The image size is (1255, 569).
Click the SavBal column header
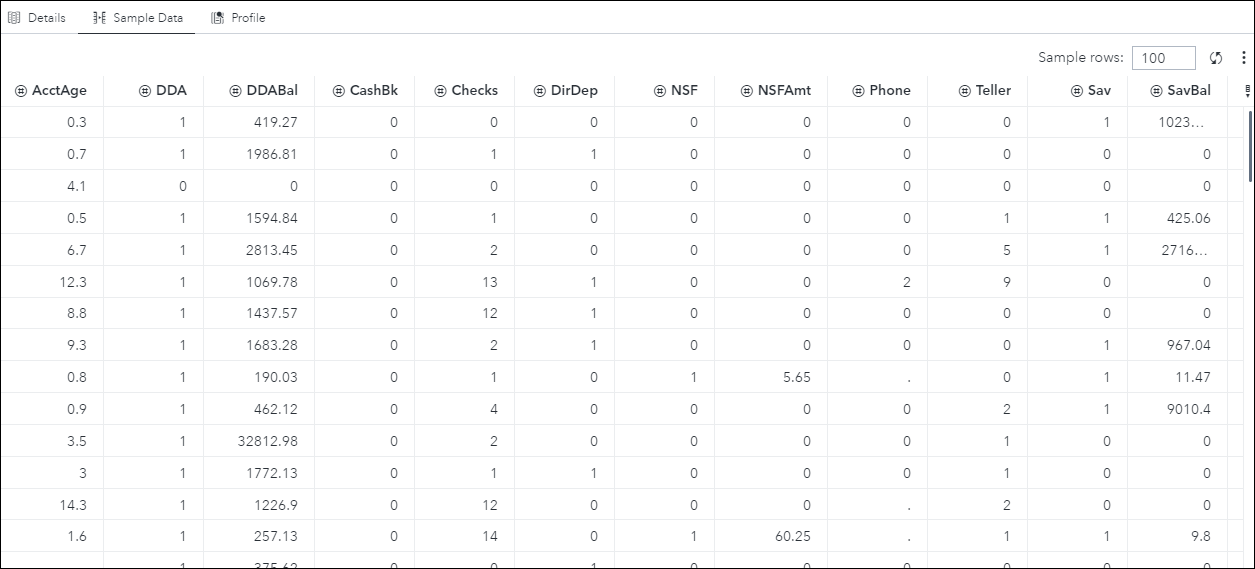pyautogui.click(x=1188, y=90)
